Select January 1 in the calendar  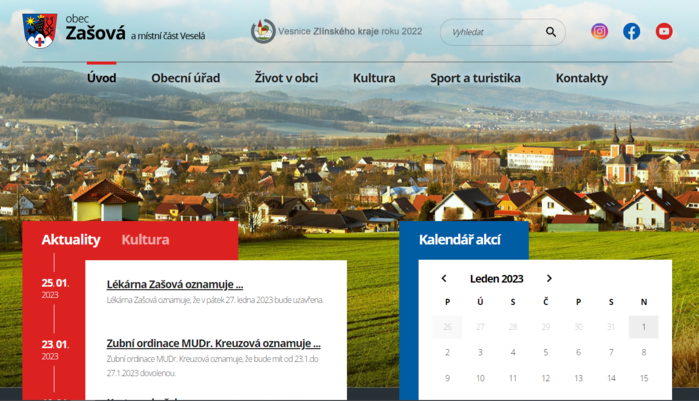[x=643, y=327]
